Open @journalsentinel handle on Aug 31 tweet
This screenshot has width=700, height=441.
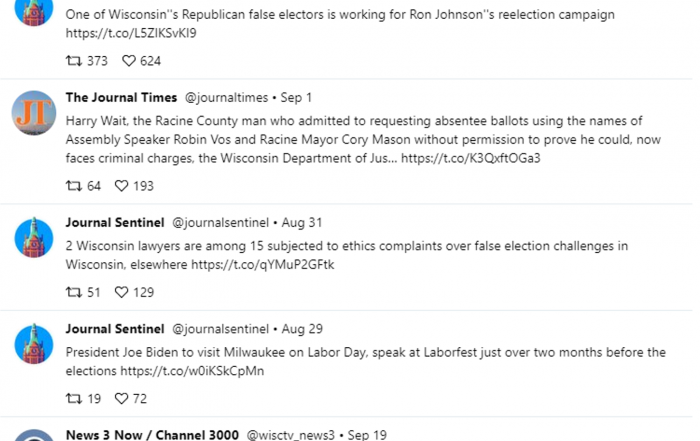click(221, 222)
